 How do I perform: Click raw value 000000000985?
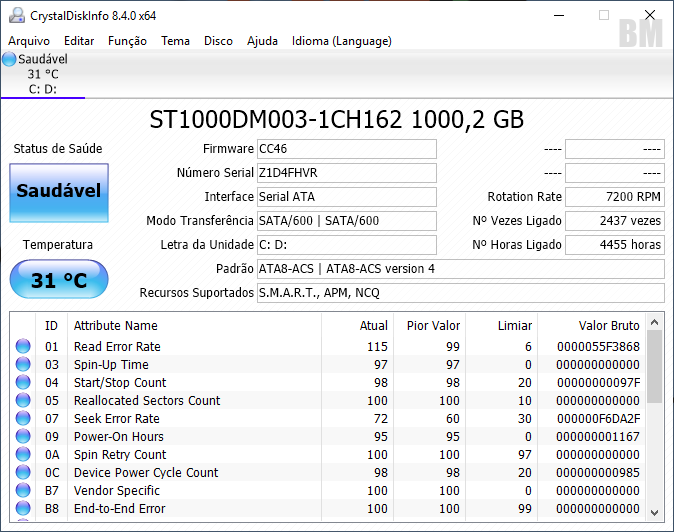coord(598,473)
